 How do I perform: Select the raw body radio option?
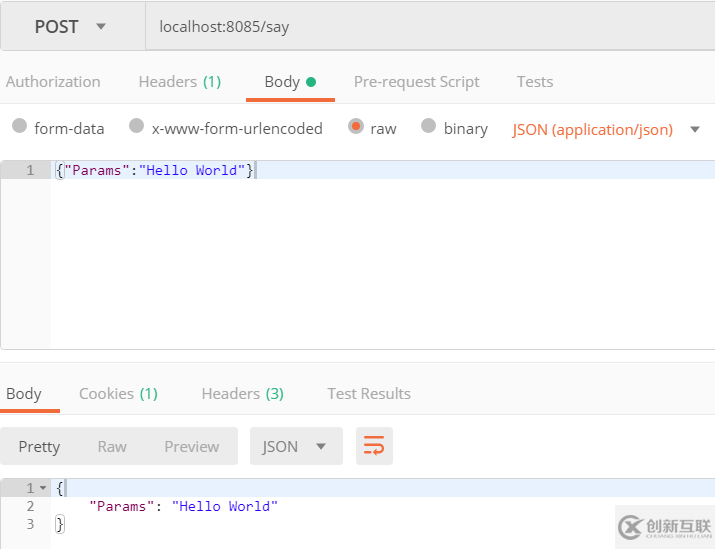point(356,126)
